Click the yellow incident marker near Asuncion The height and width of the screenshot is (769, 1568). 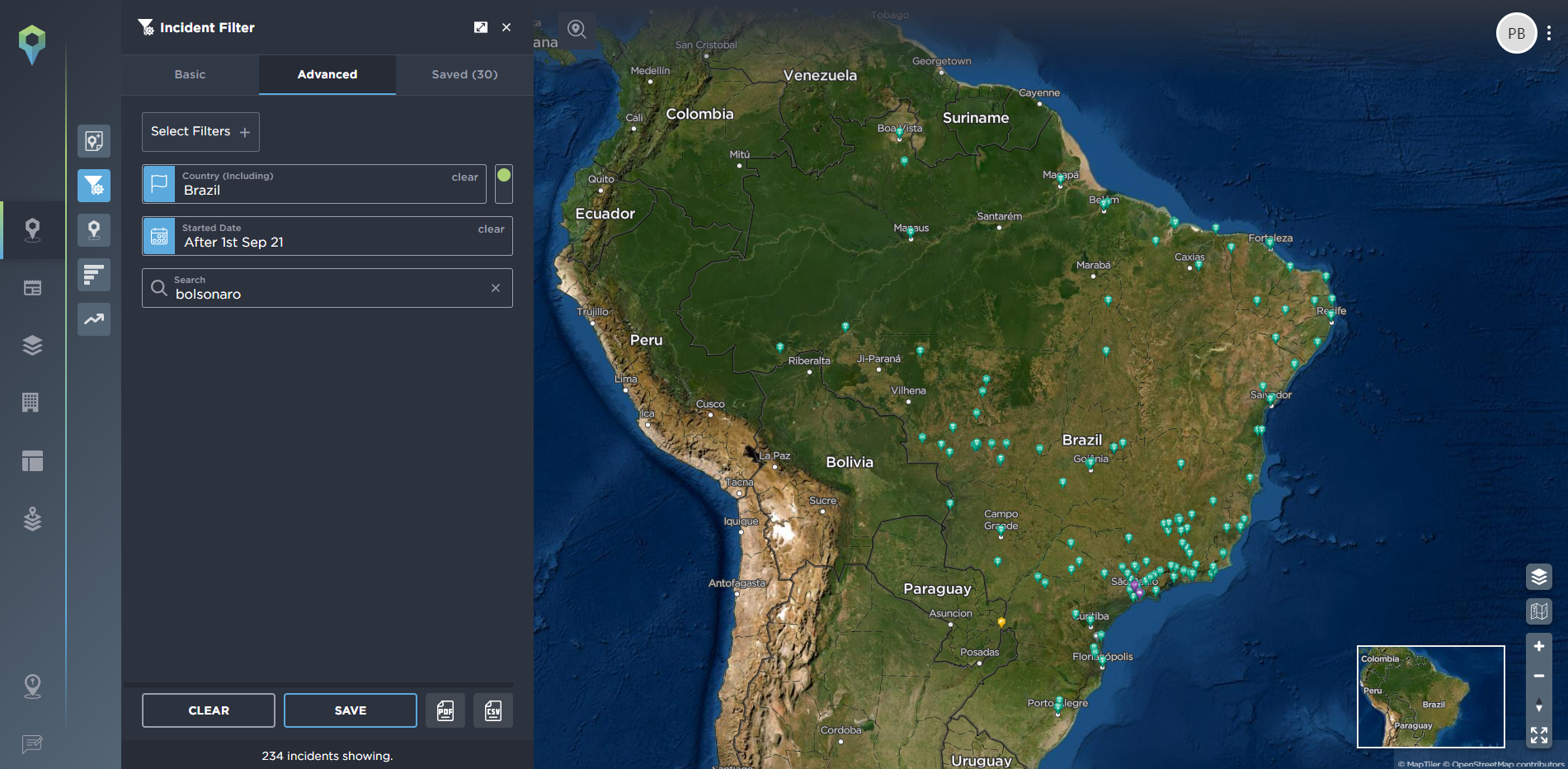click(x=1001, y=623)
